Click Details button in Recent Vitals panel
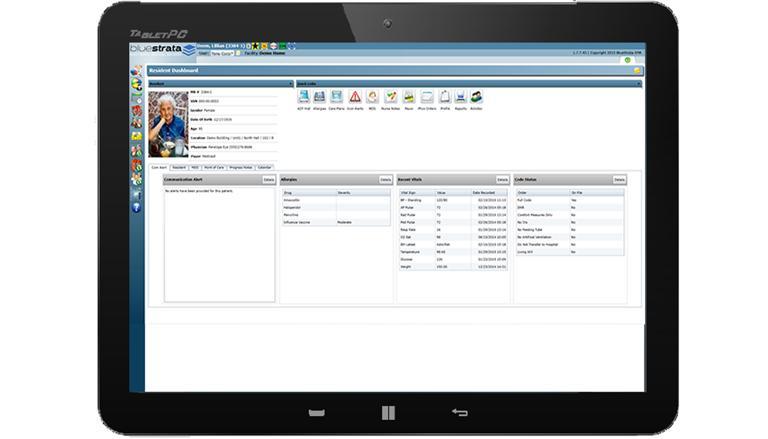 pyautogui.click(x=503, y=180)
